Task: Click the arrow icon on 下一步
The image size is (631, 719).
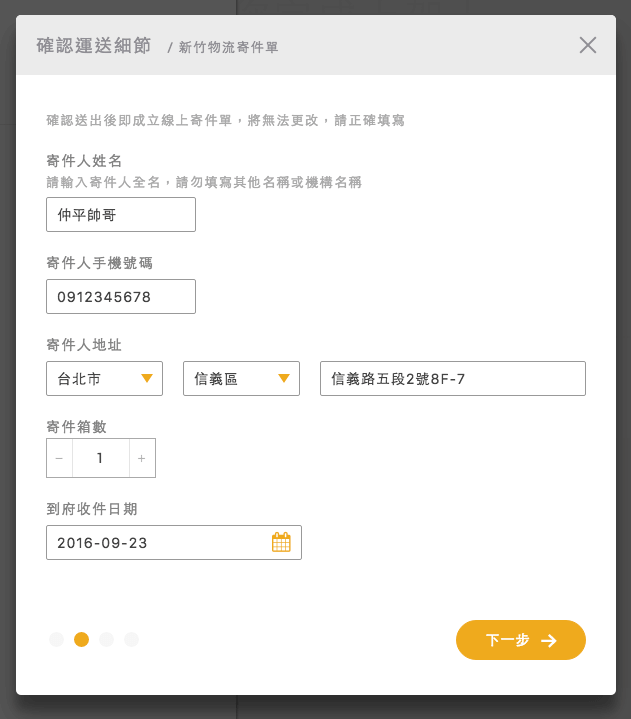Action: point(549,641)
